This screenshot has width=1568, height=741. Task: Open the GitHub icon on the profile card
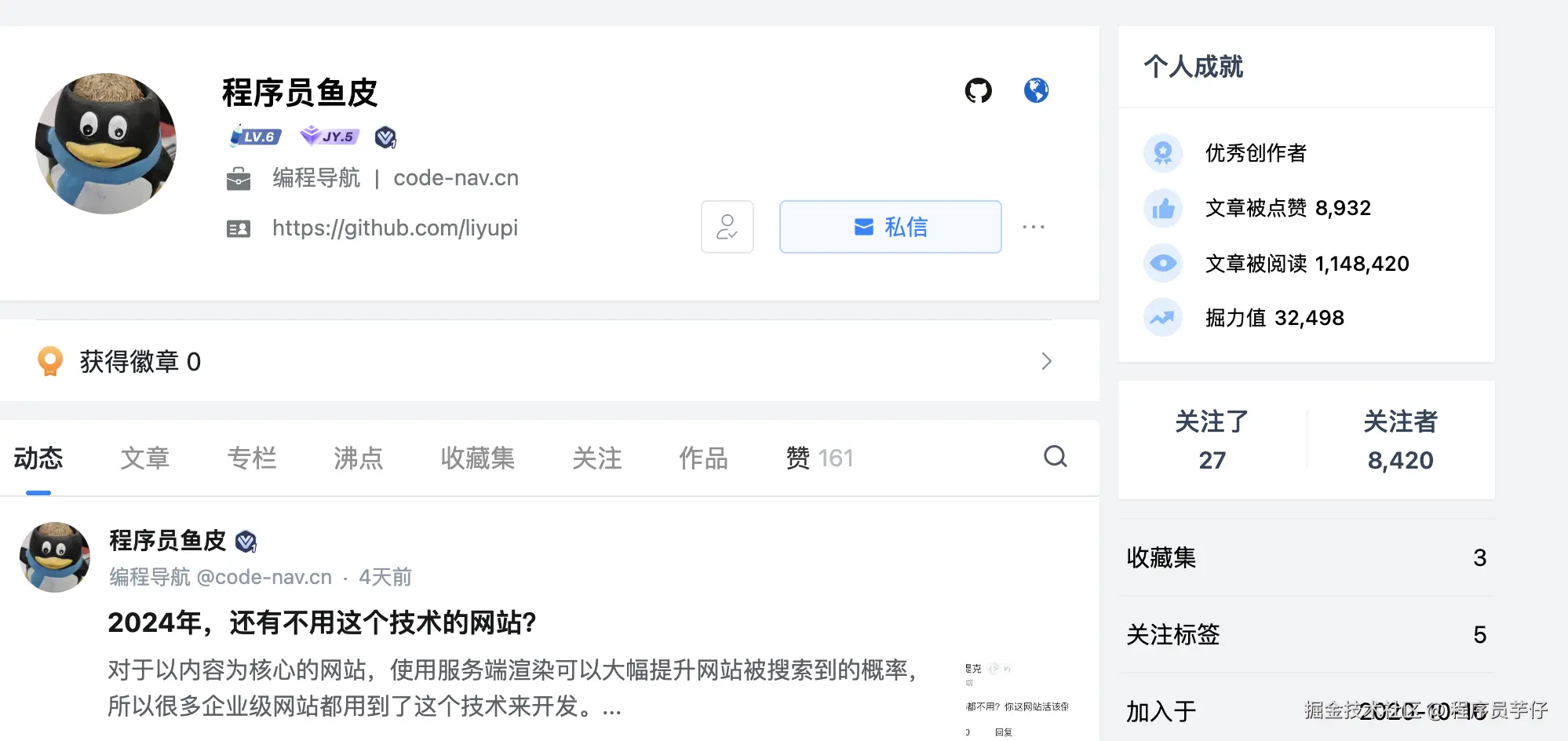point(978,90)
